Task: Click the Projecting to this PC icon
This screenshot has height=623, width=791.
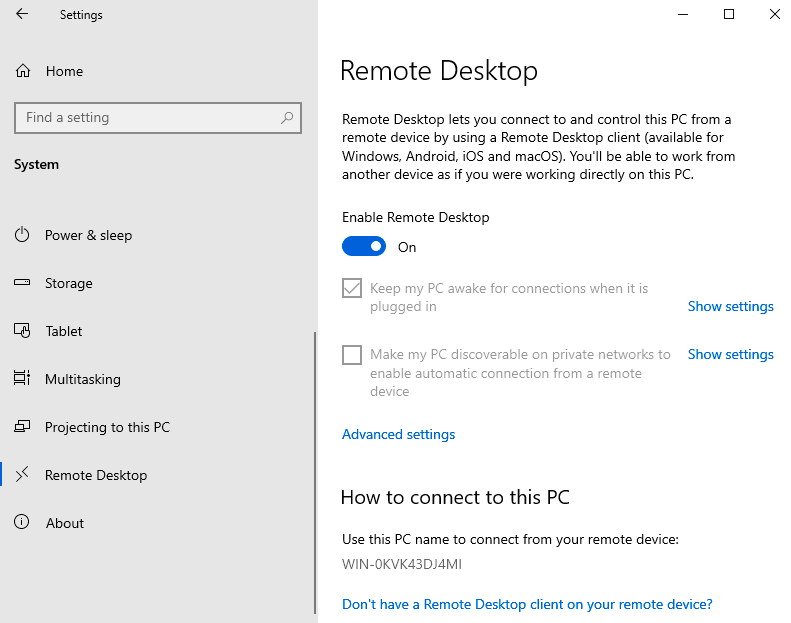Action: (x=22, y=427)
